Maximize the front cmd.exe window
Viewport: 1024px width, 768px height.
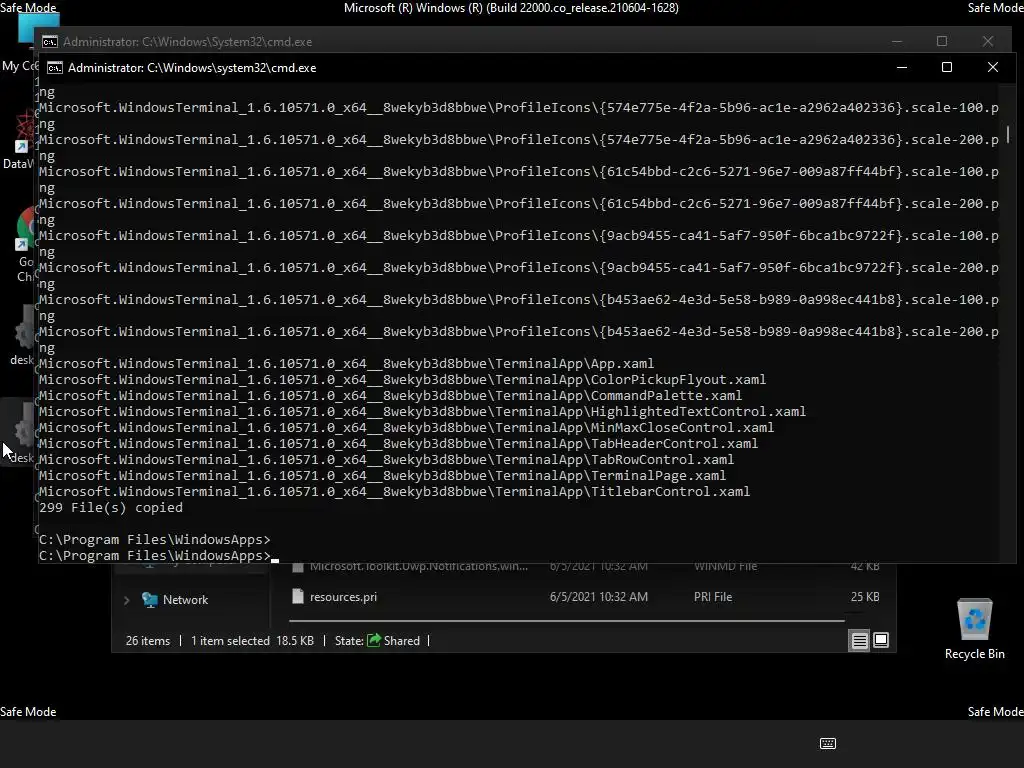coord(946,67)
